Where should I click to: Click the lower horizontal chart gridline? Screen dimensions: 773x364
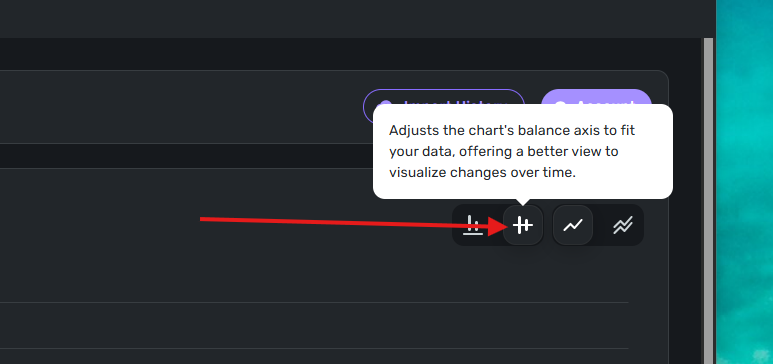(314, 348)
